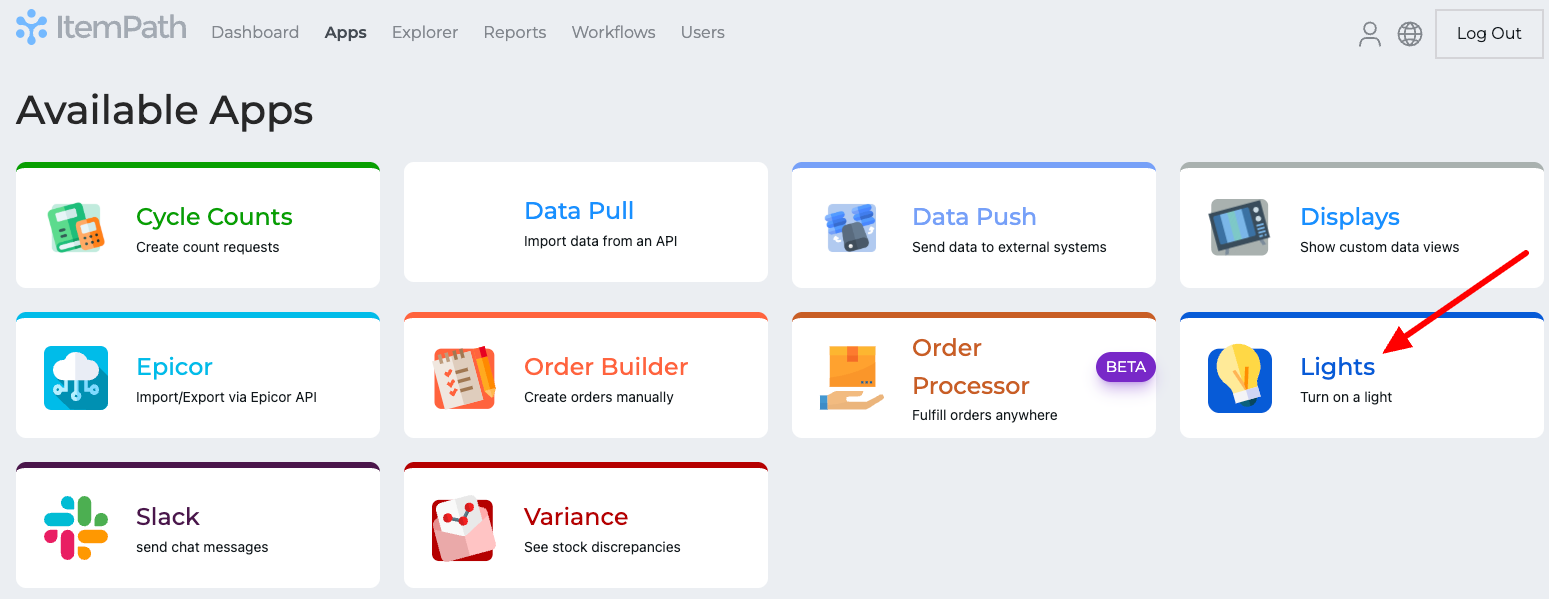The width and height of the screenshot is (1549, 599).
Task: Click the Cycle Counts calculator icon
Action: pos(76,228)
